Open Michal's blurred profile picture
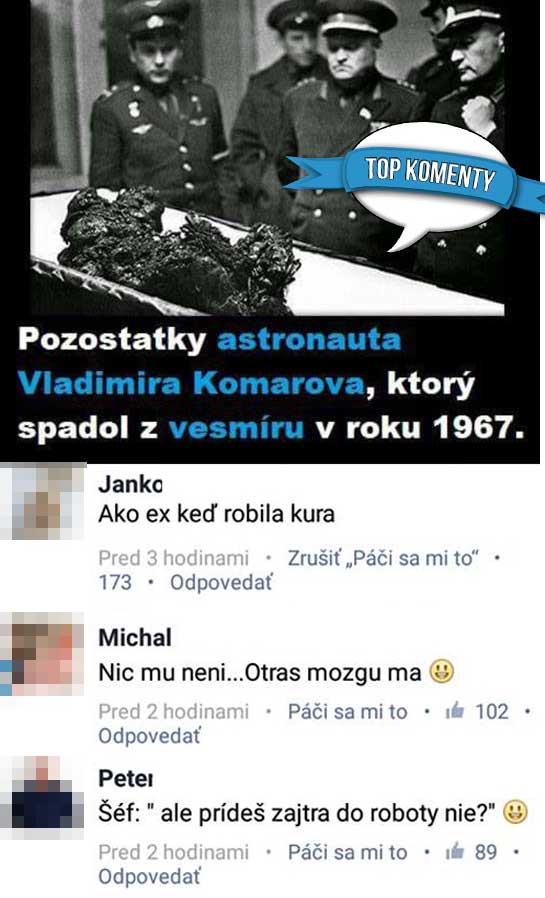This screenshot has height=898, width=545. tap(42, 653)
